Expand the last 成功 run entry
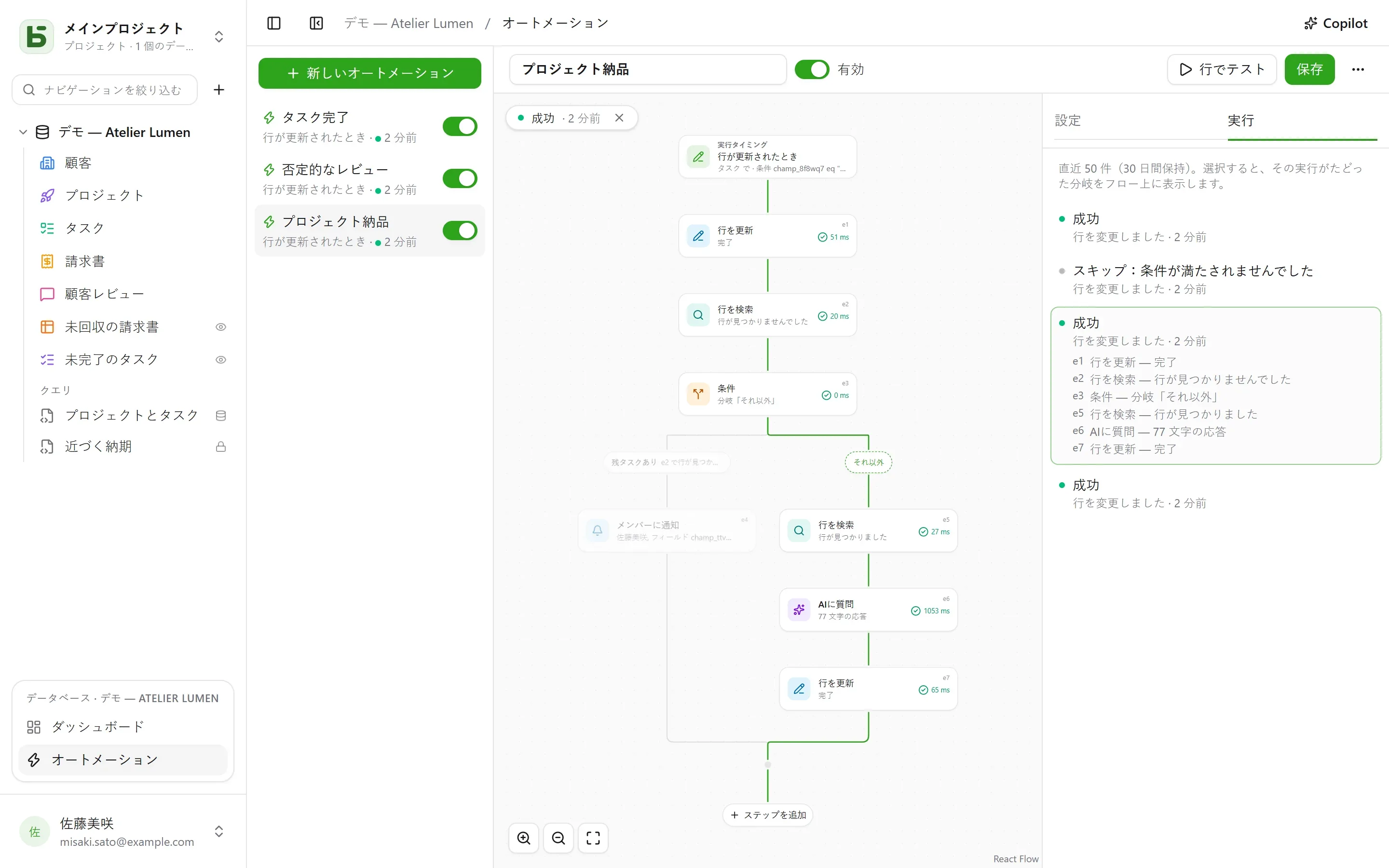1389x868 pixels. click(x=1215, y=494)
